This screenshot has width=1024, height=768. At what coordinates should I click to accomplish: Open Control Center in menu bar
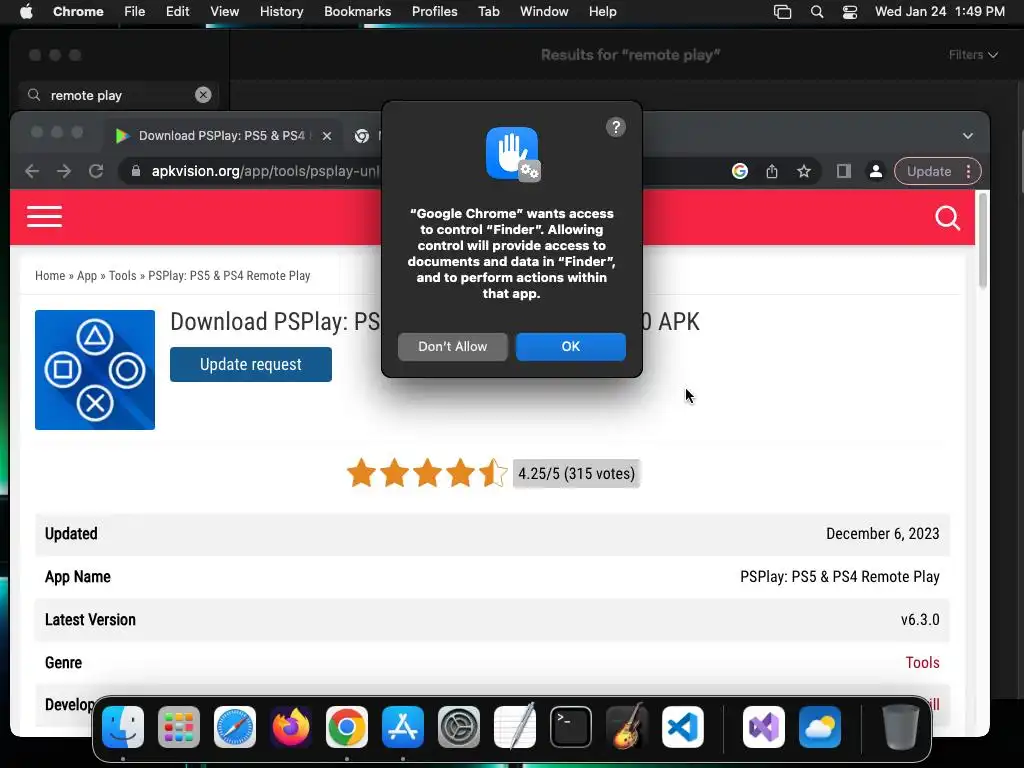pos(850,12)
